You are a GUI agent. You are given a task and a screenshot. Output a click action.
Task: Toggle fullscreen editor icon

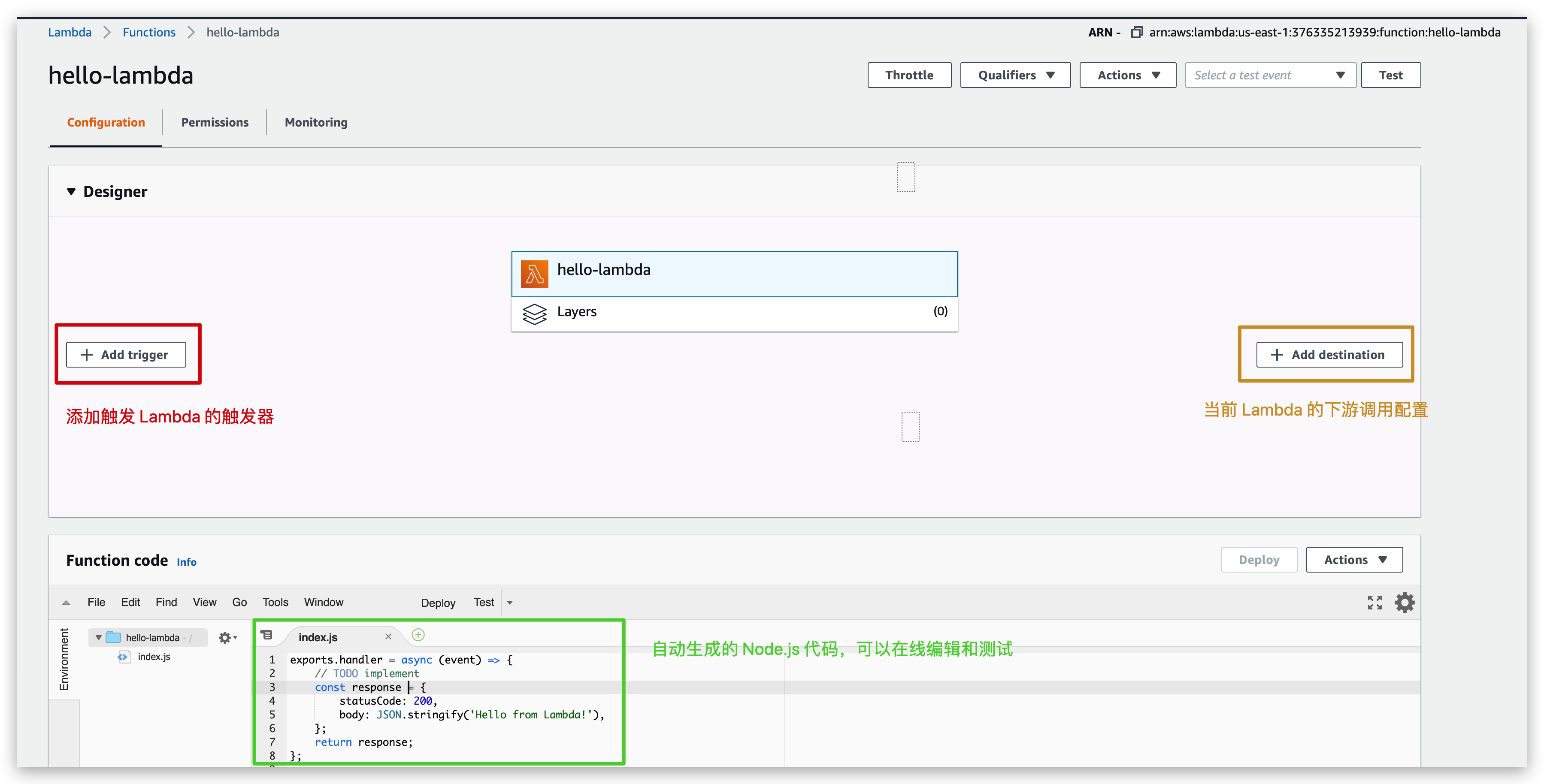point(1374,603)
